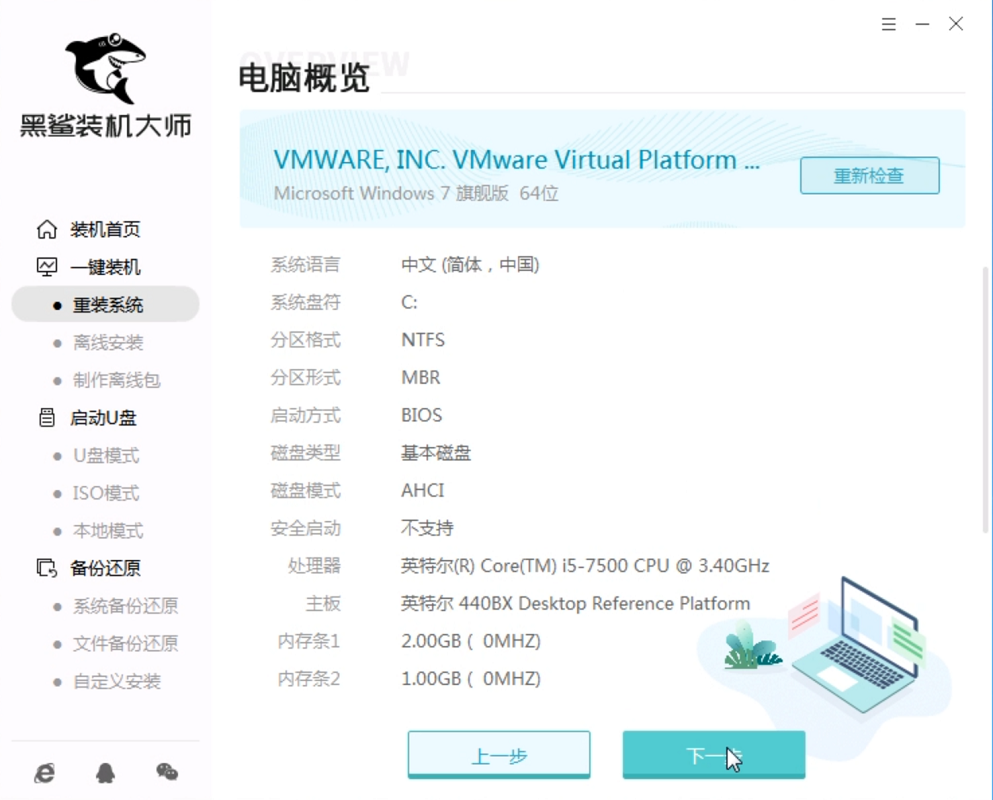The height and width of the screenshot is (800, 993).
Task: Choose 本地模式 in sidebar
Action: pos(108,531)
